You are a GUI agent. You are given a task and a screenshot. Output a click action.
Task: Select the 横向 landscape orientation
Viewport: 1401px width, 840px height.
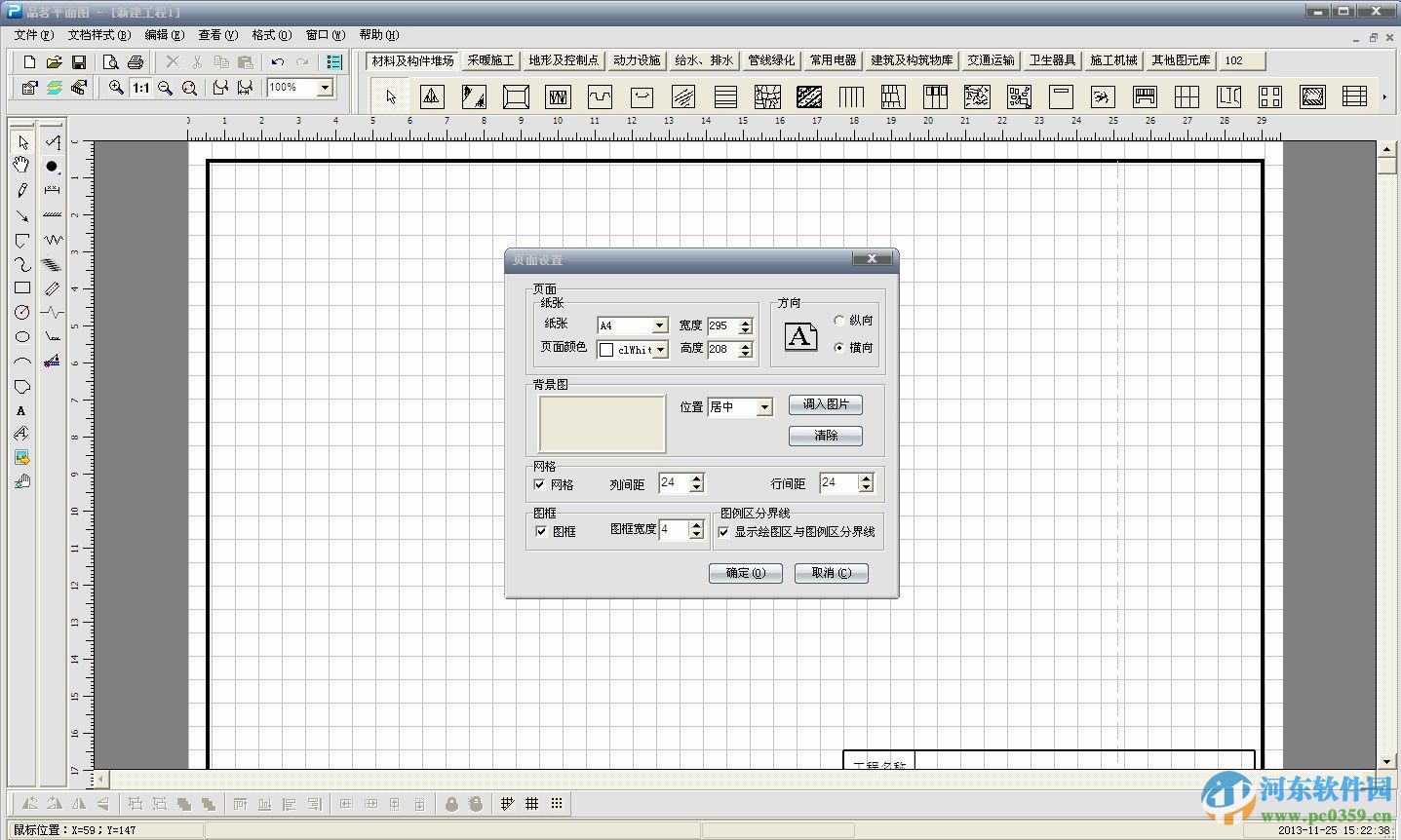839,348
